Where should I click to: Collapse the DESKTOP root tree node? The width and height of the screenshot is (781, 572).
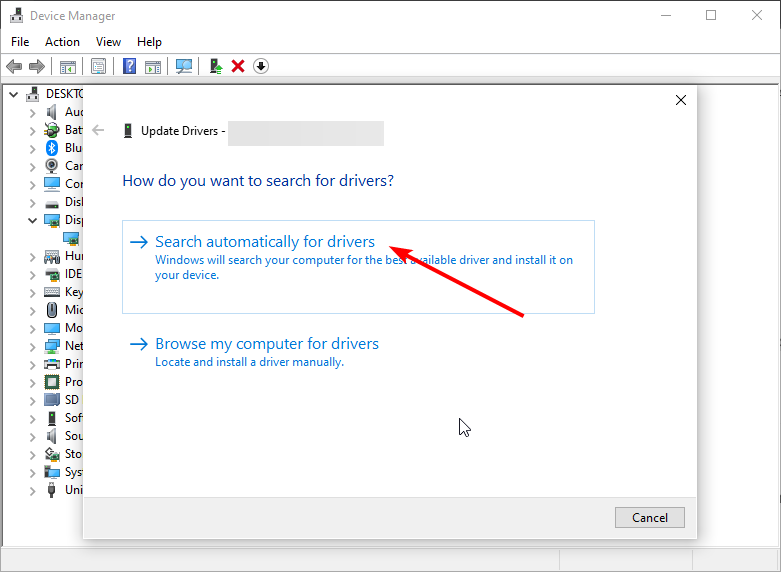(x=13, y=94)
